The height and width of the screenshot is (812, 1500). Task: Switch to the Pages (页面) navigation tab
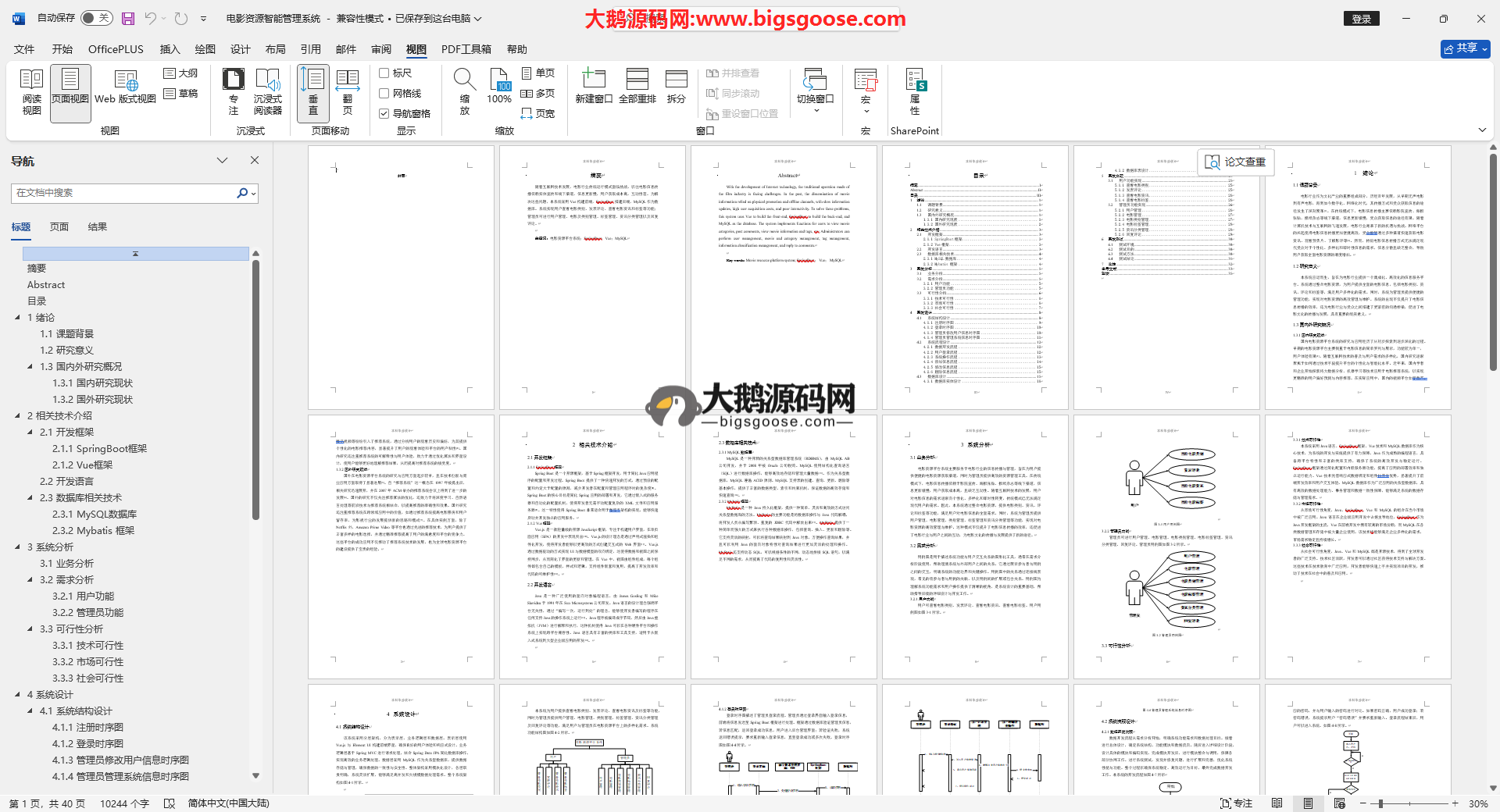[59, 227]
